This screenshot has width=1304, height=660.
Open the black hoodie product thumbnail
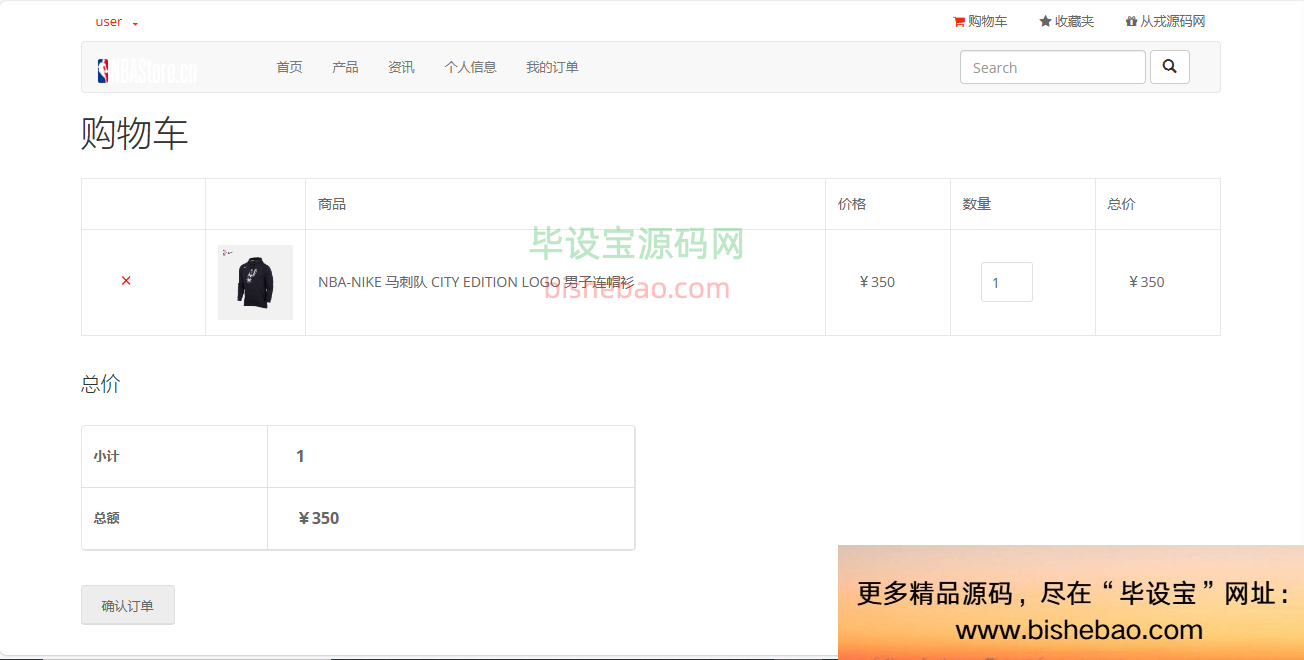coord(255,282)
